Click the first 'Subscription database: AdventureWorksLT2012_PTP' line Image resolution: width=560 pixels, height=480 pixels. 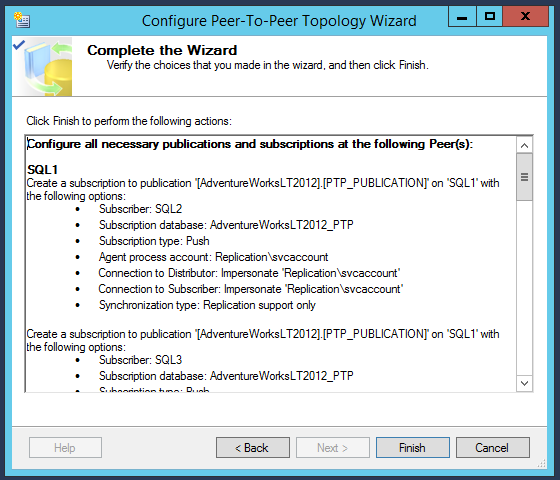point(226,225)
